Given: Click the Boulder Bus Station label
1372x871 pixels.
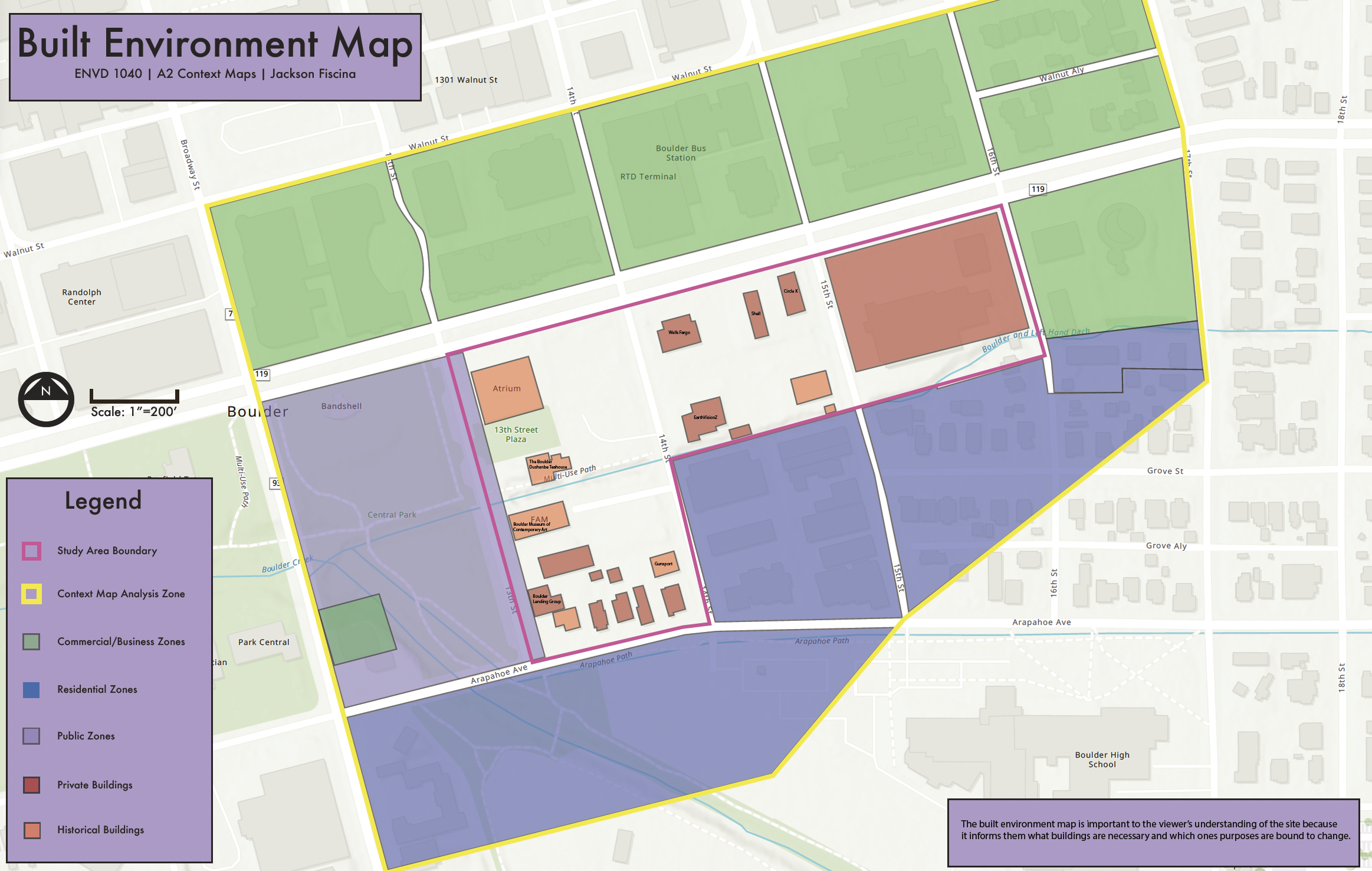Looking at the screenshot, I should pos(681,153).
